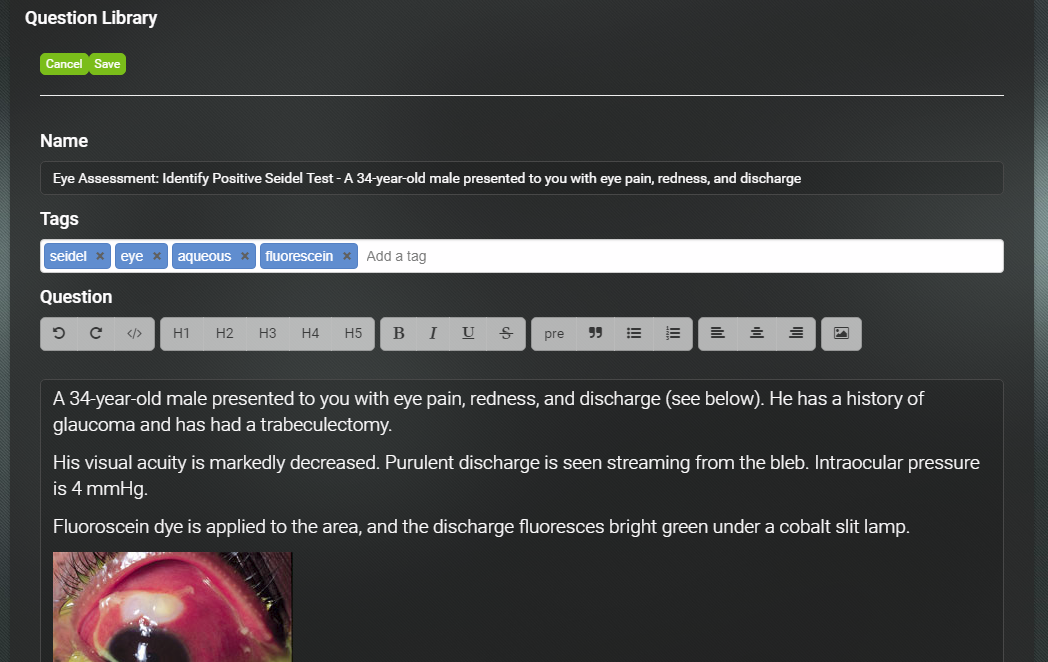
Task: Apply H3 heading format
Action: (267, 333)
